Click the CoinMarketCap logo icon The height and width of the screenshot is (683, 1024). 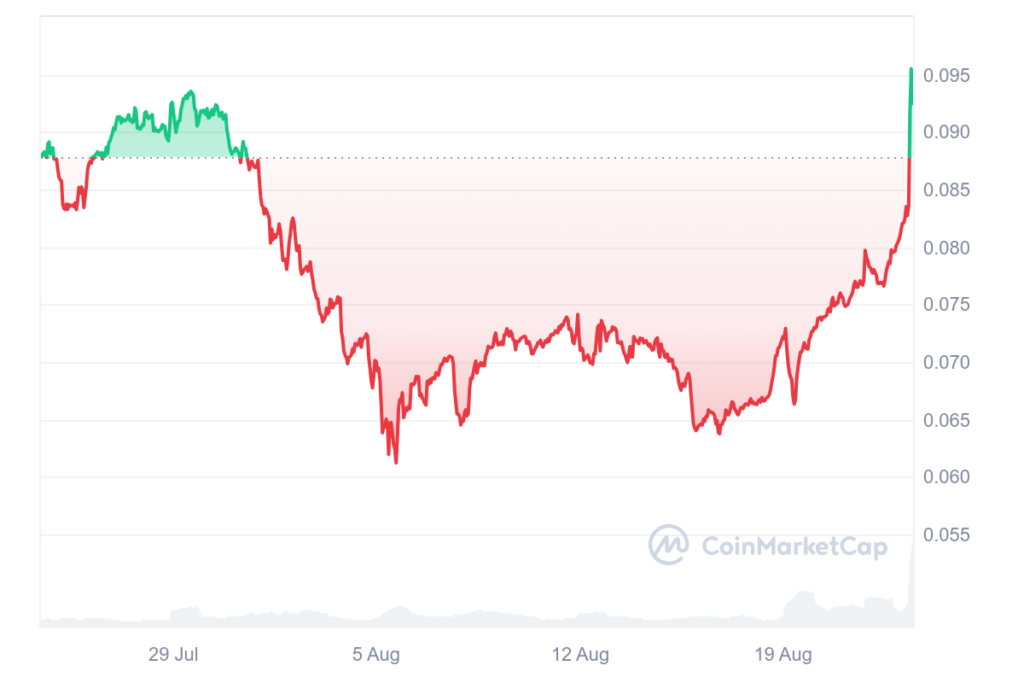[668, 545]
